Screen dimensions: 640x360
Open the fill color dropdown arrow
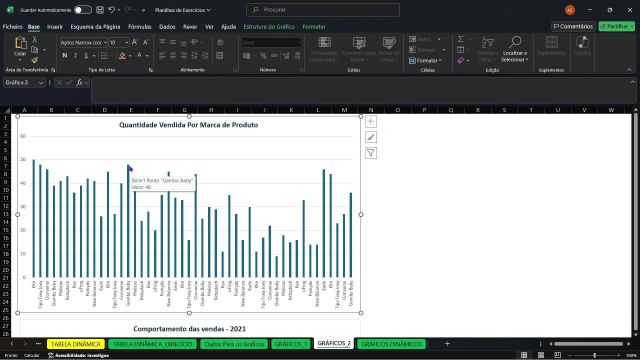130,56
